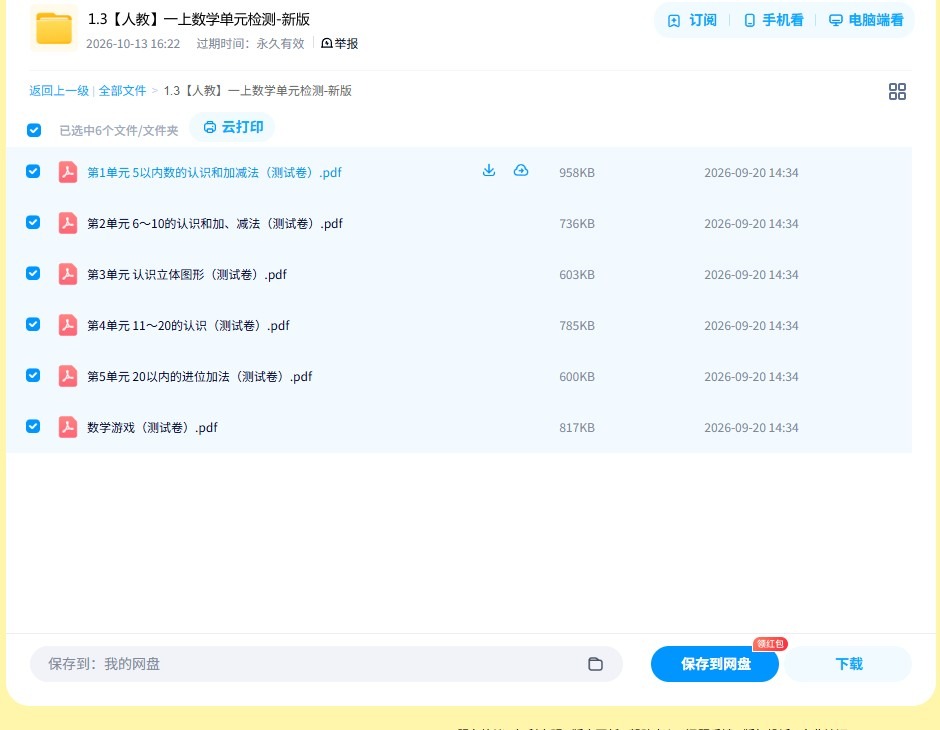The height and width of the screenshot is (730, 940).
Task: Switch to grid view layout
Action: point(897,92)
